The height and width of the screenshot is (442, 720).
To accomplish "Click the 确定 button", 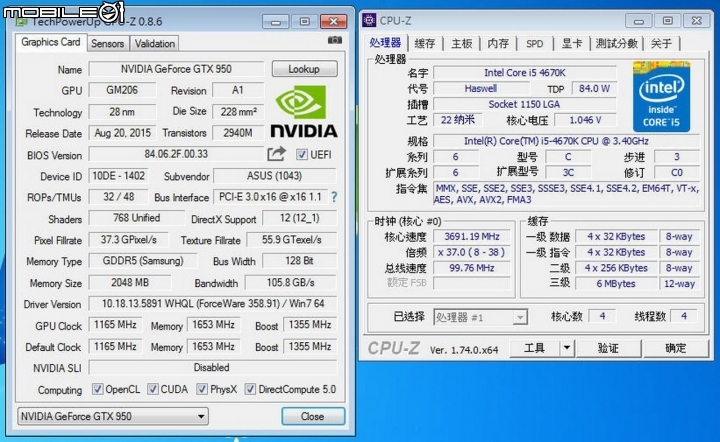I will tap(675, 348).
